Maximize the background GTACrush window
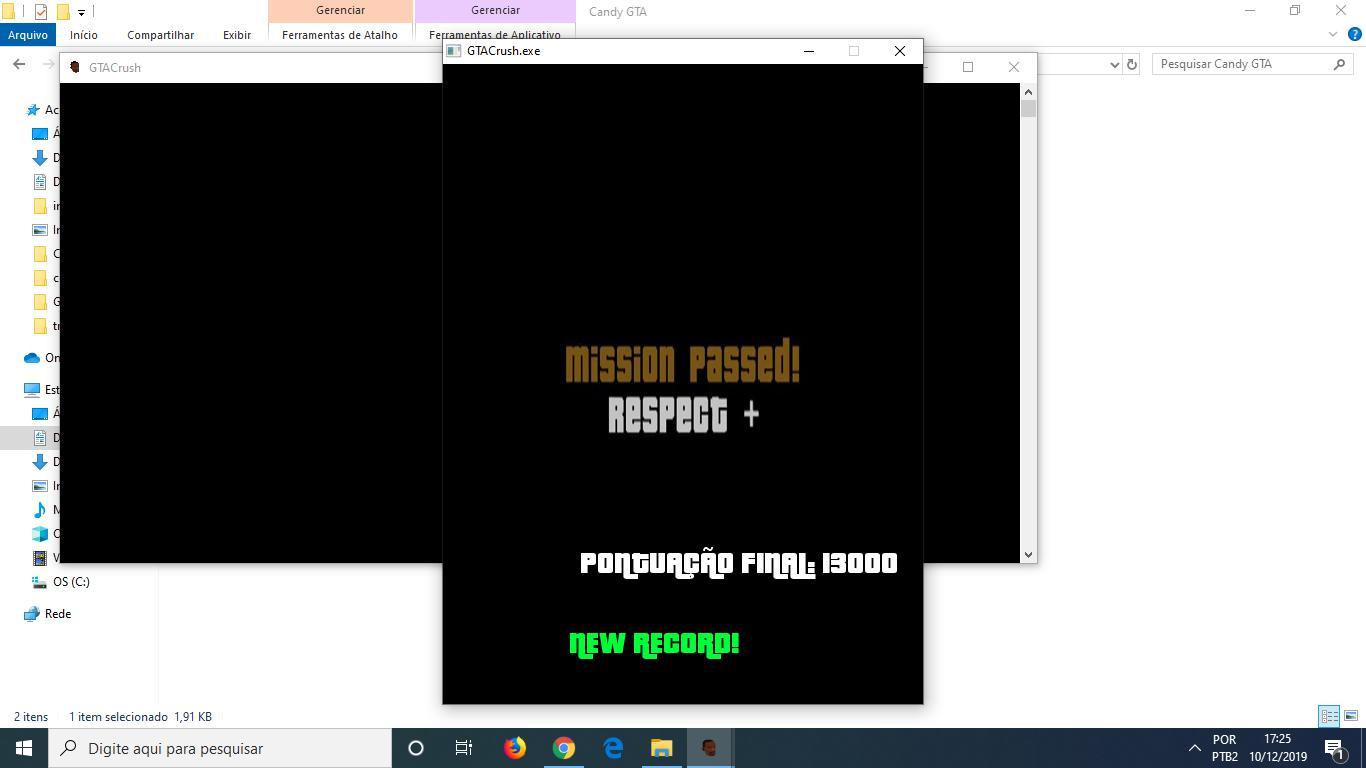This screenshot has height=768, width=1366. [968, 67]
